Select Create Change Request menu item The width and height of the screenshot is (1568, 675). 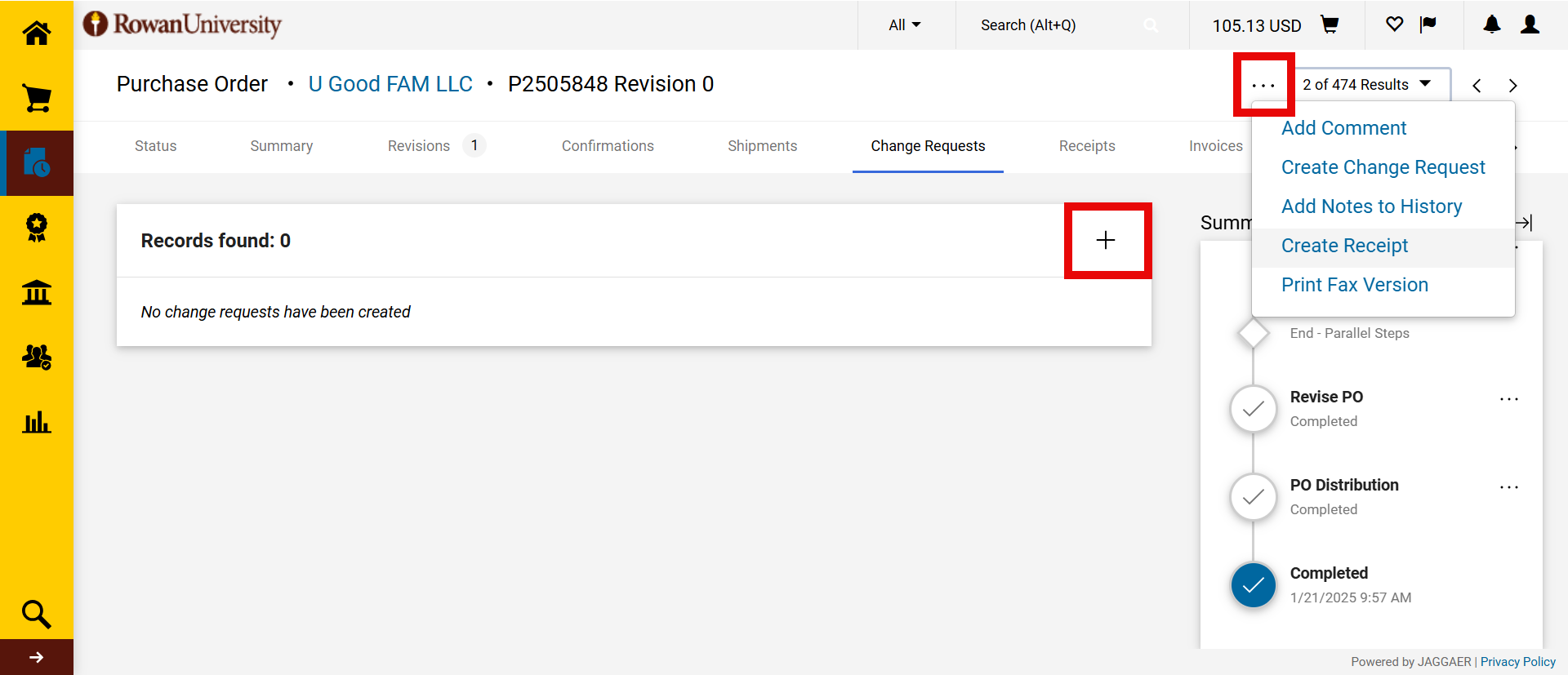1383,167
